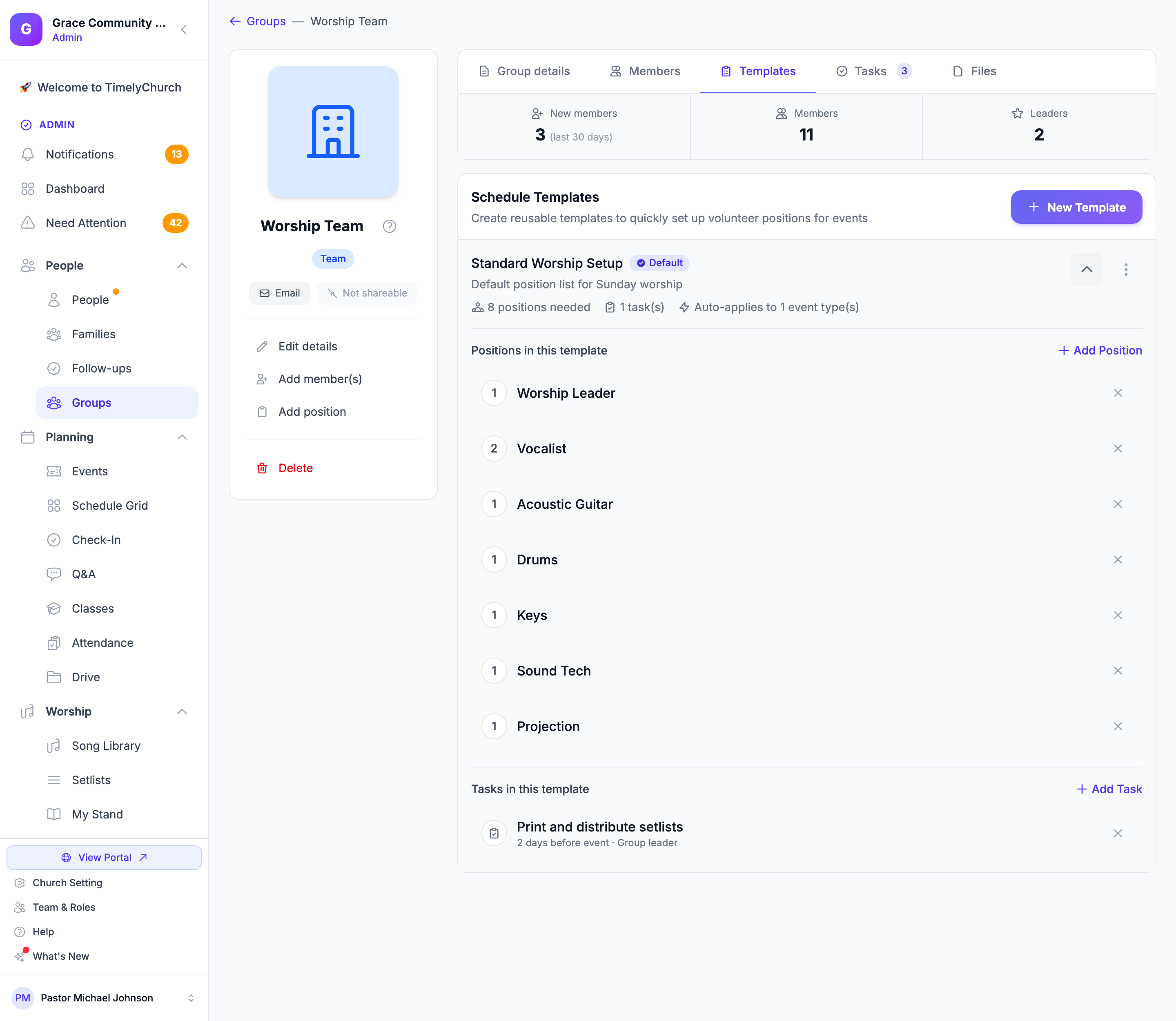Click the Add Position link
Screen dimensions: 1176x1021
coord(1100,350)
